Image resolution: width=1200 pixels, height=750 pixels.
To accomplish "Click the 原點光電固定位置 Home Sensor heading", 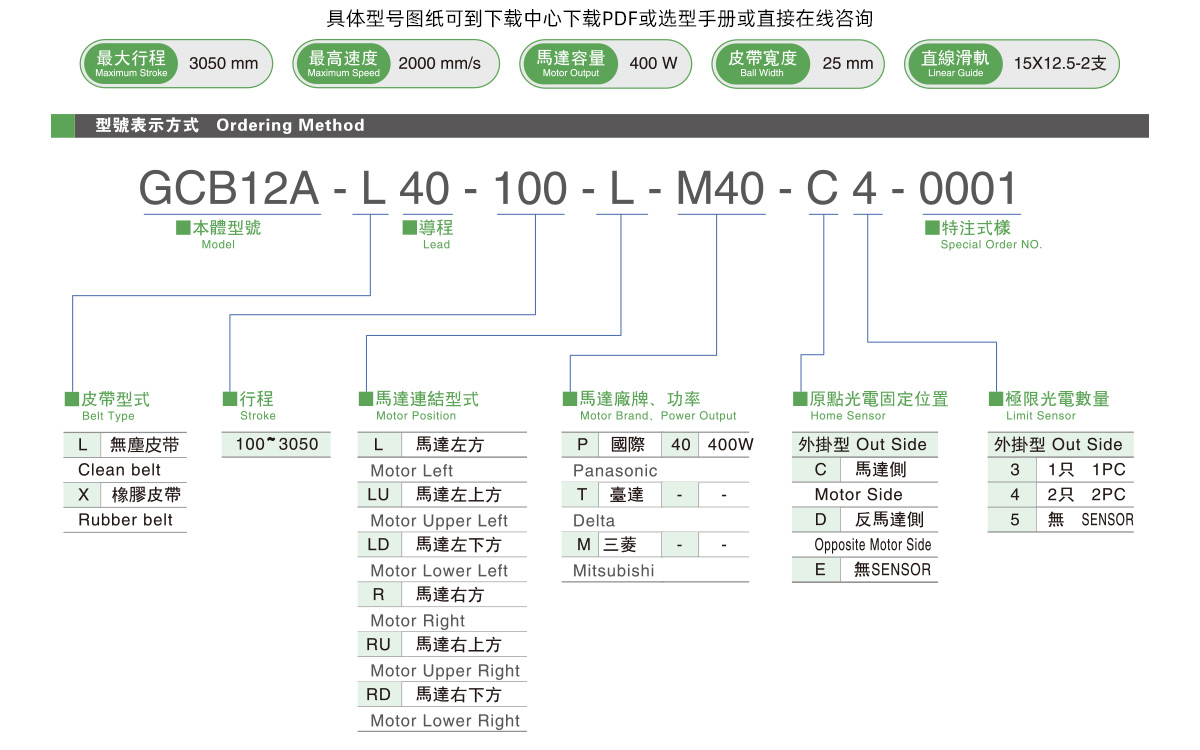I will (871, 405).
